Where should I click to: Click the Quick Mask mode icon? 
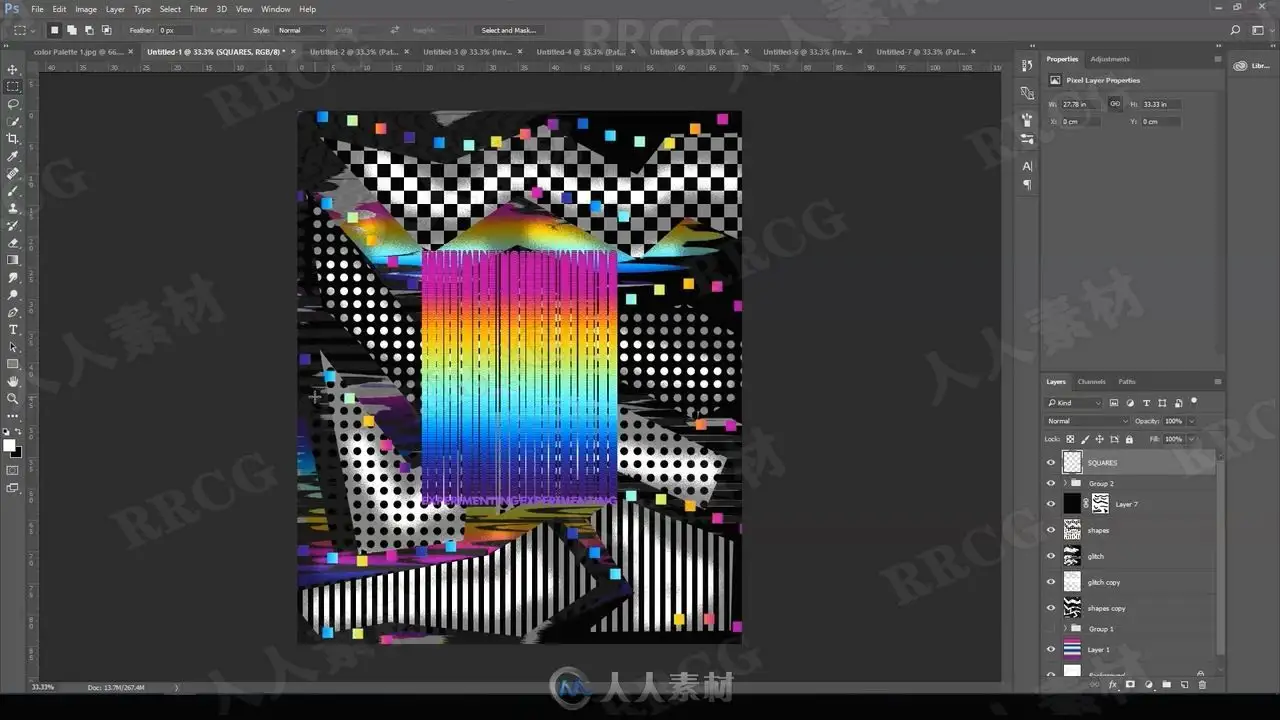(x=13, y=470)
